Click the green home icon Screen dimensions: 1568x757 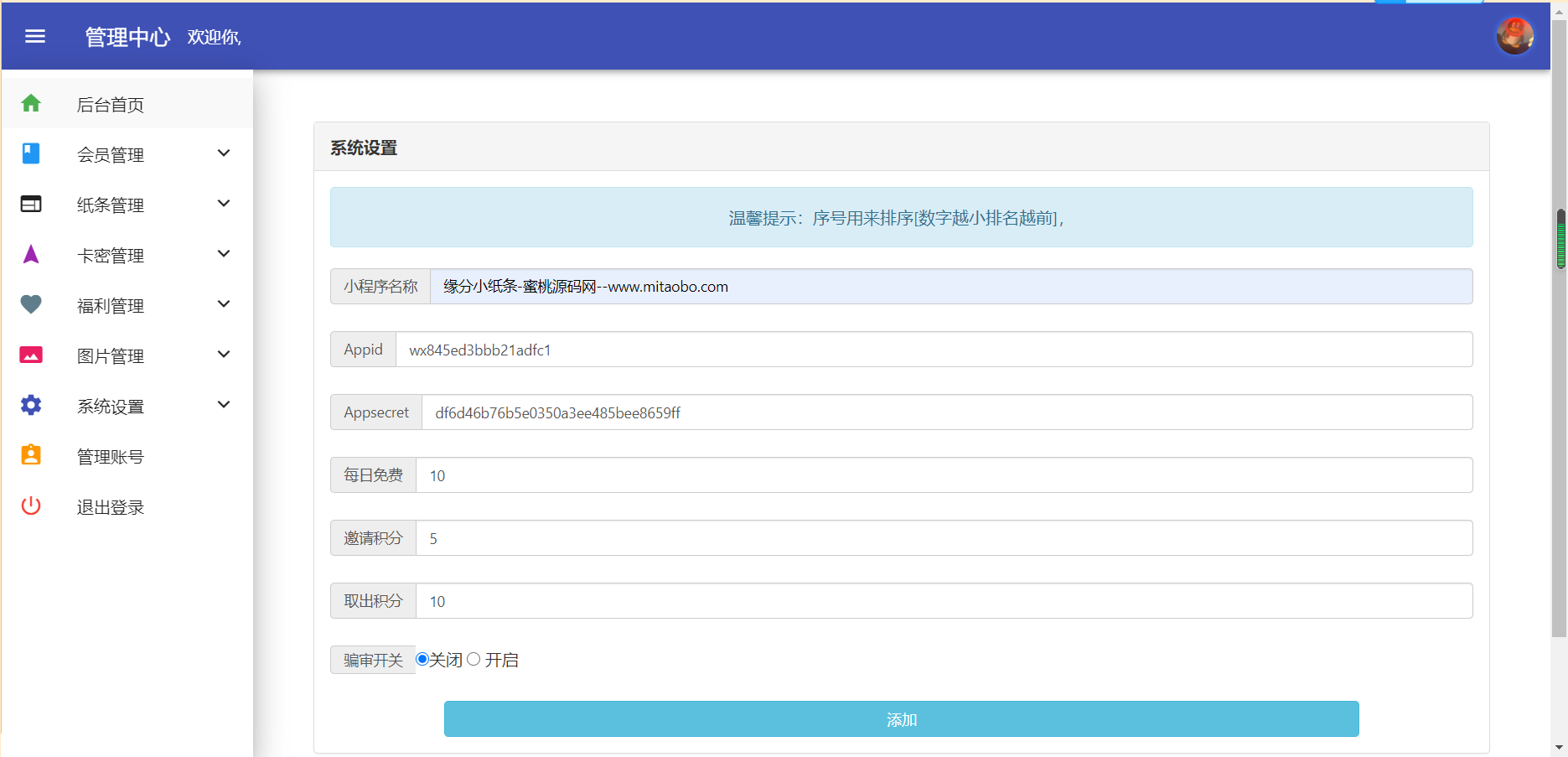pos(31,103)
